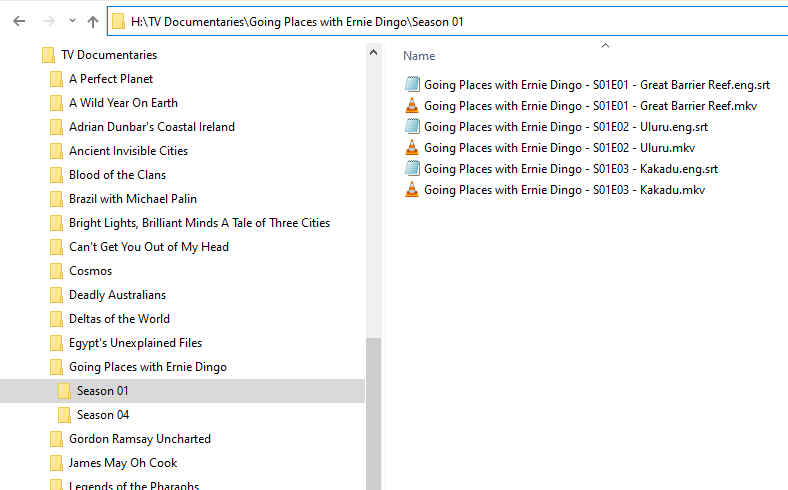
Task: Sort by the Name column header
Action: (x=419, y=56)
